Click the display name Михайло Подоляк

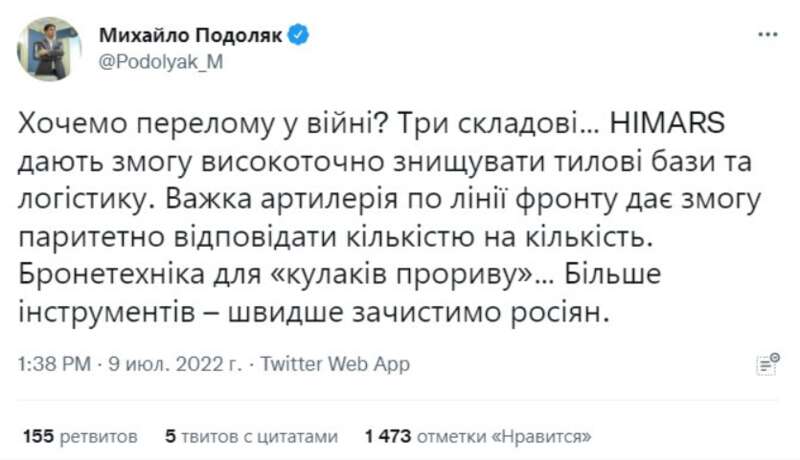pos(190,36)
